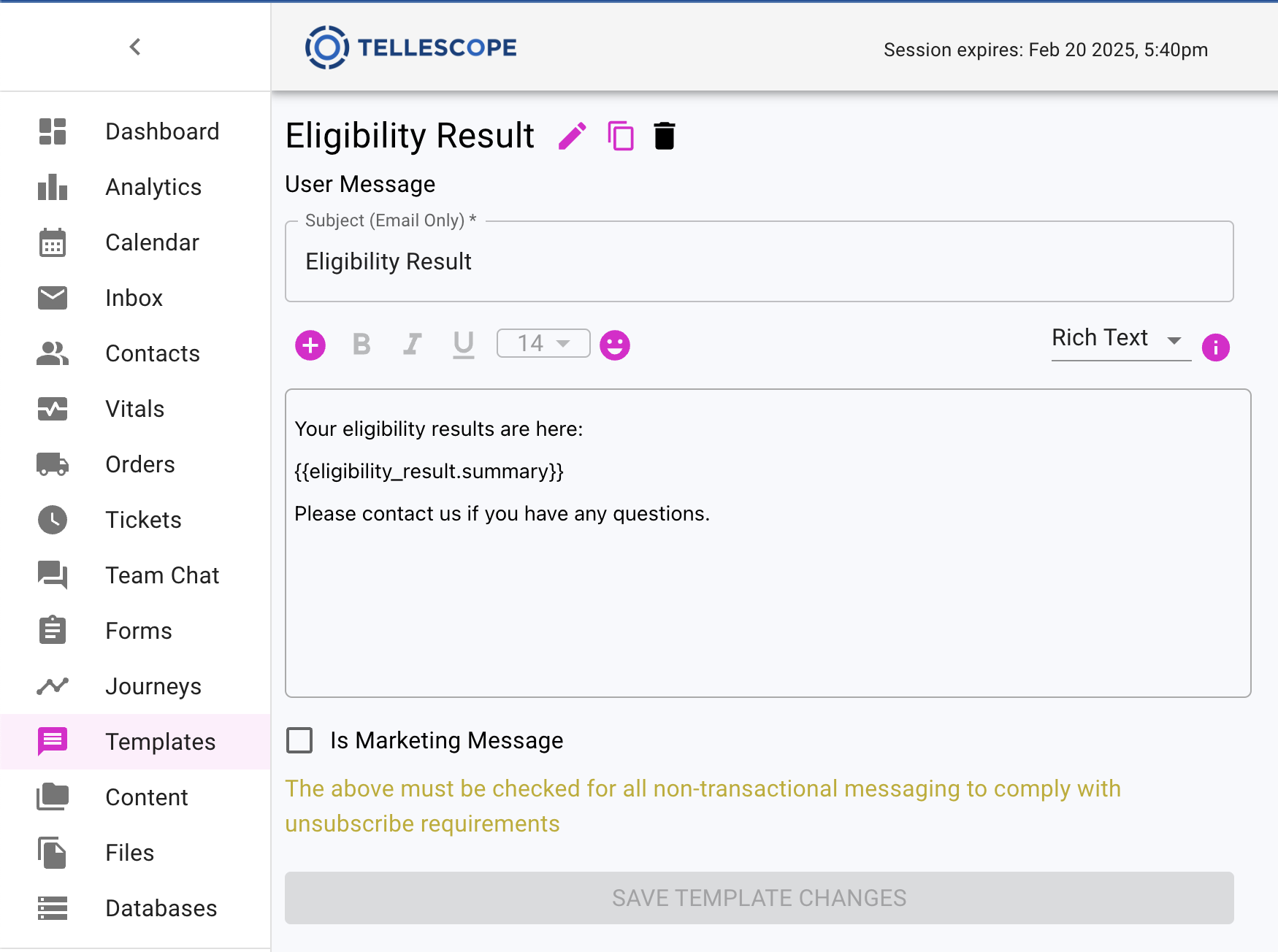Duplicate the template with the copy icon
The image size is (1278, 952).
621,136
